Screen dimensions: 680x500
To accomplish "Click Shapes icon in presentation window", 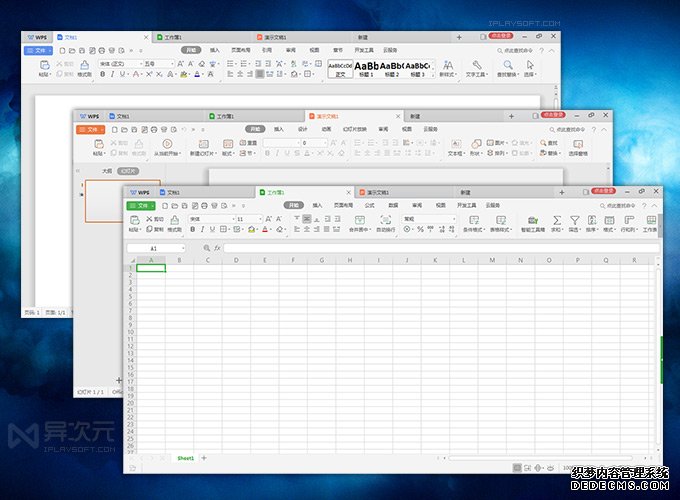I will 476,144.
